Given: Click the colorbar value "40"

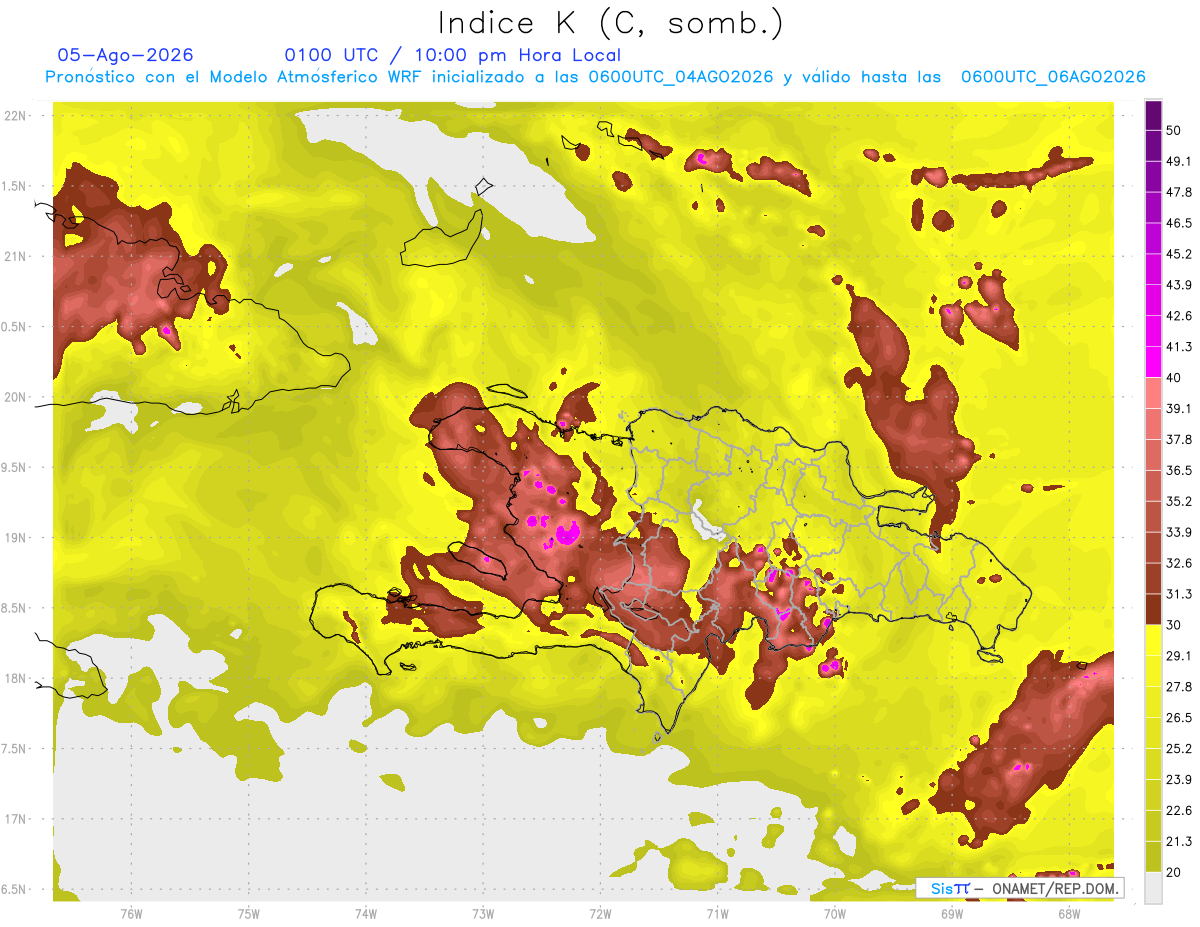Looking at the screenshot, I should pos(1175,378).
